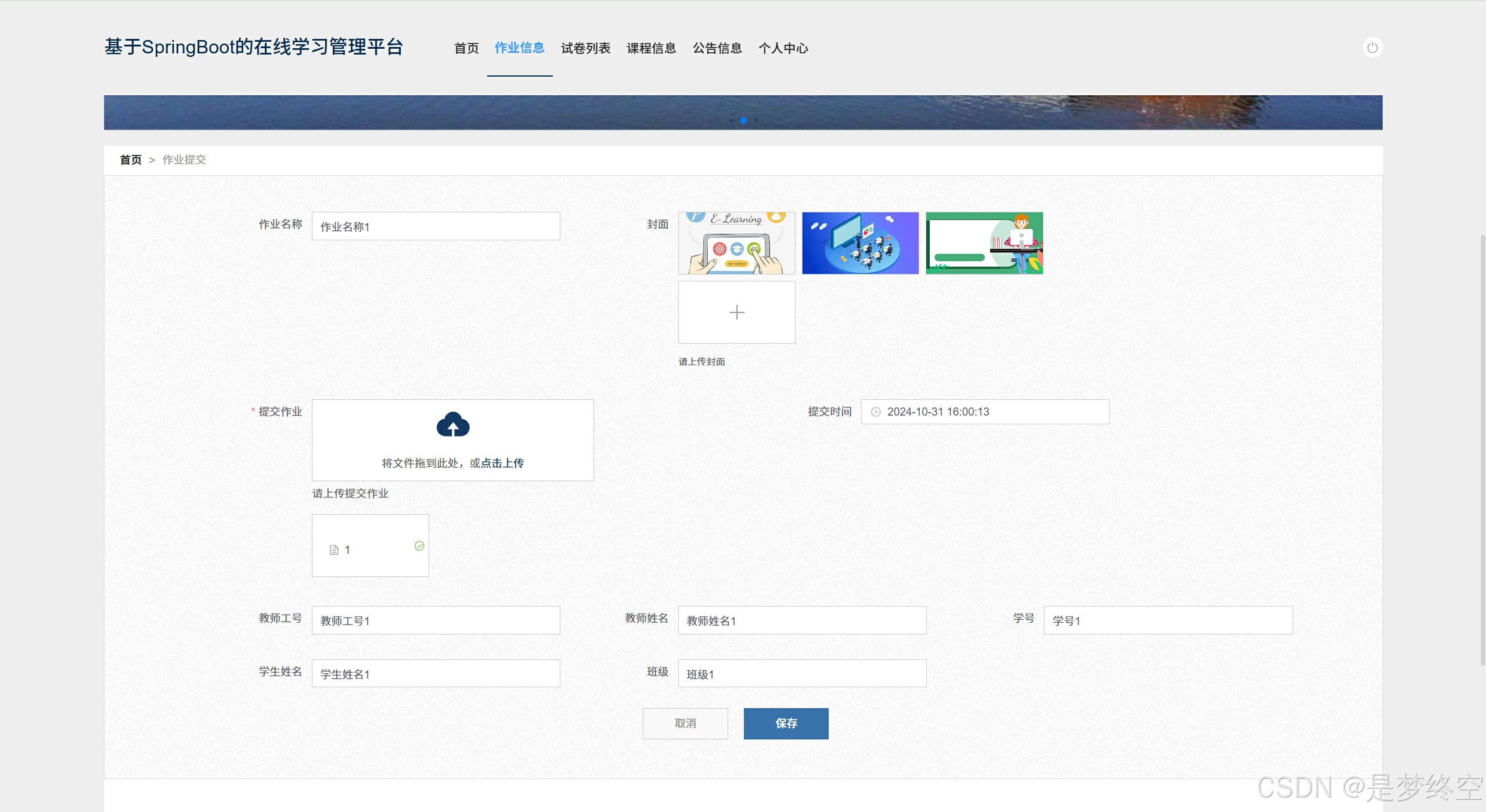
Task: Click the green checkmark on uploaded file
Action: (419, 546)
